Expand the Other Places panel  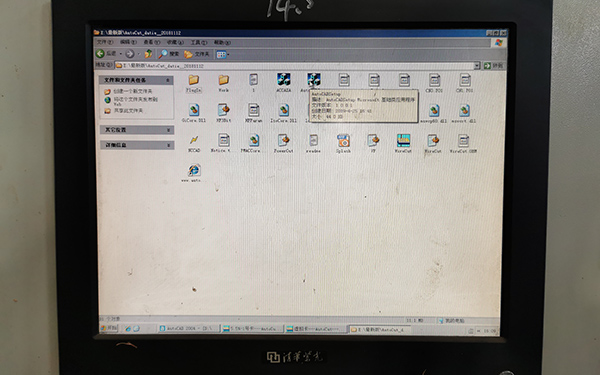pyautogui.click(x=168, y=130)
